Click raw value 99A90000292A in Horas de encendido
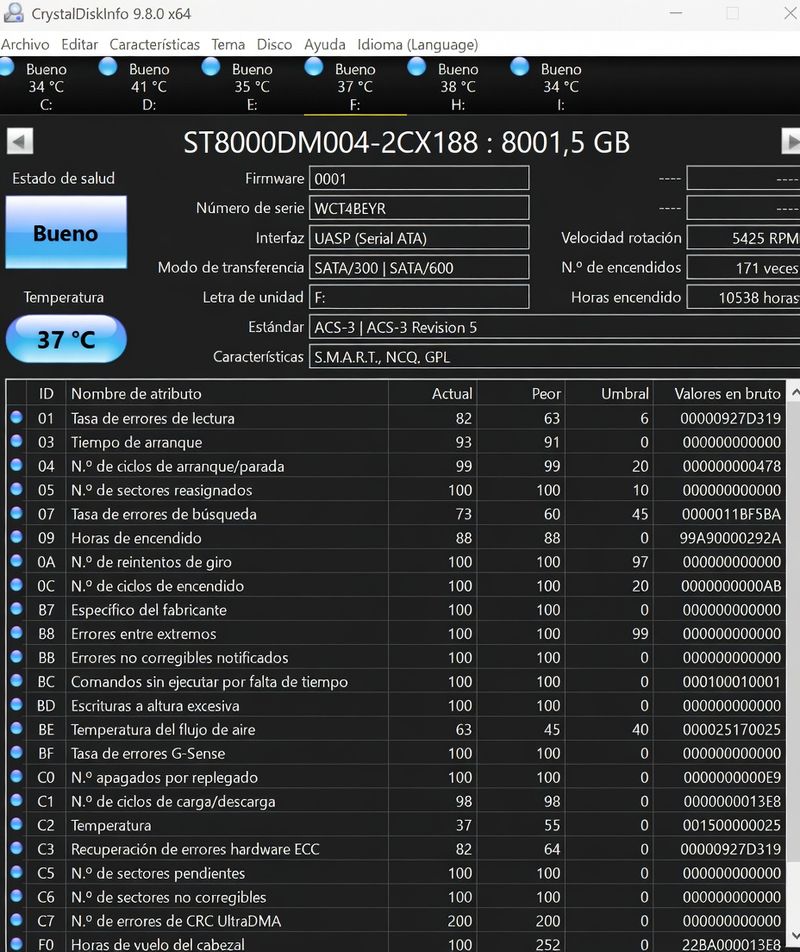The width and height of the screenshot is (800, 952). click(730, 538)
